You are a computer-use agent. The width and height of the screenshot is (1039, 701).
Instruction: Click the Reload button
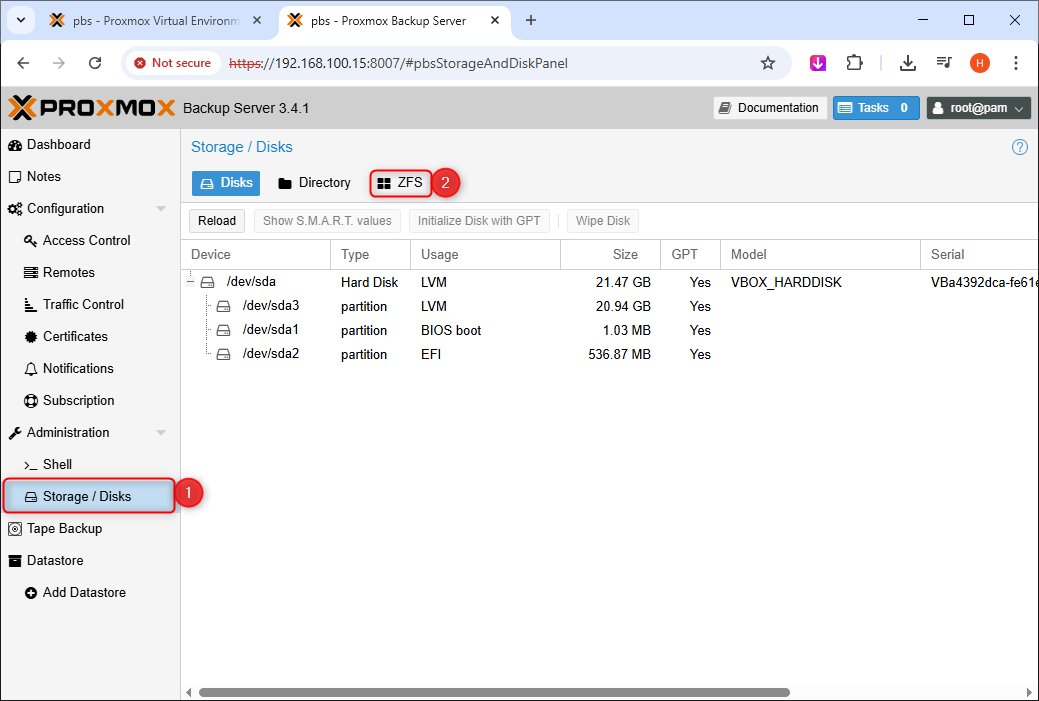coord(217,221)
